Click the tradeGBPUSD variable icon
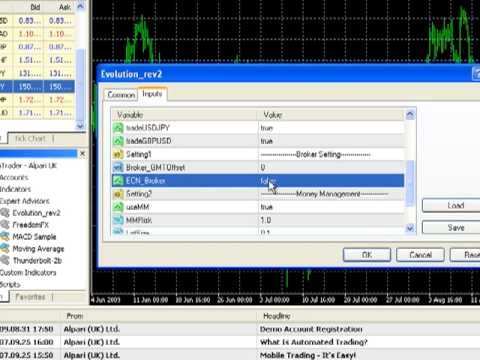 (118, 141)
